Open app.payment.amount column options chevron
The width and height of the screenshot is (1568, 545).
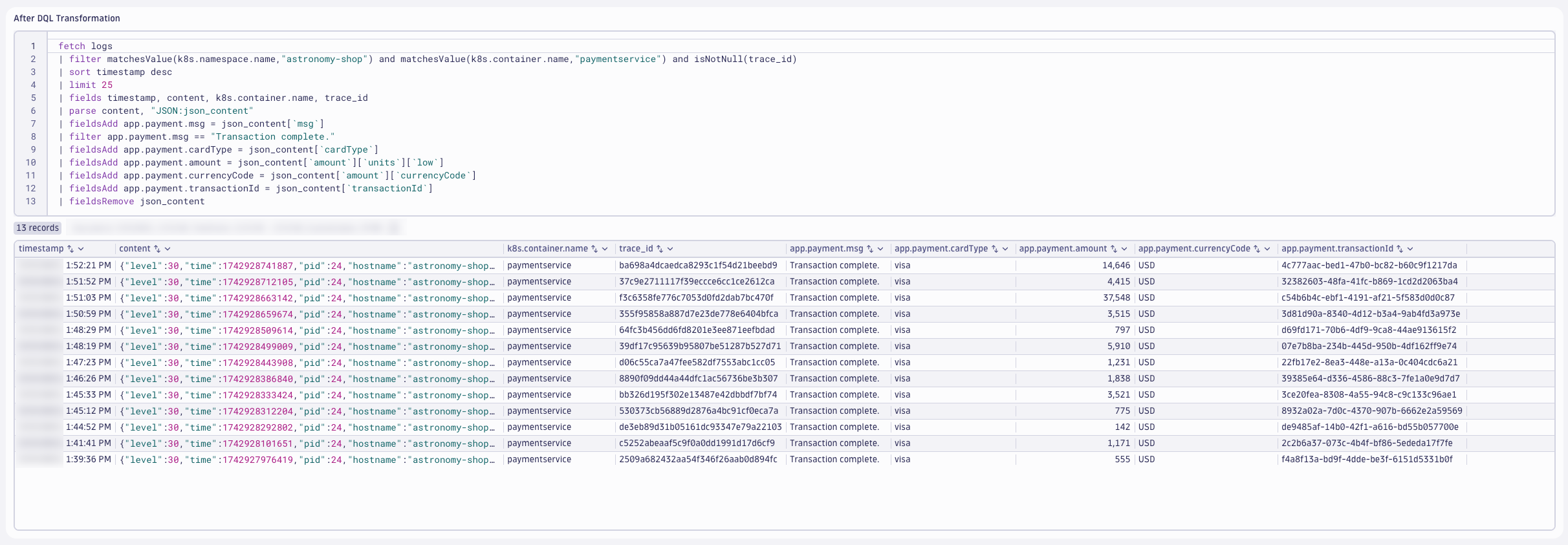click(1124, 249)
